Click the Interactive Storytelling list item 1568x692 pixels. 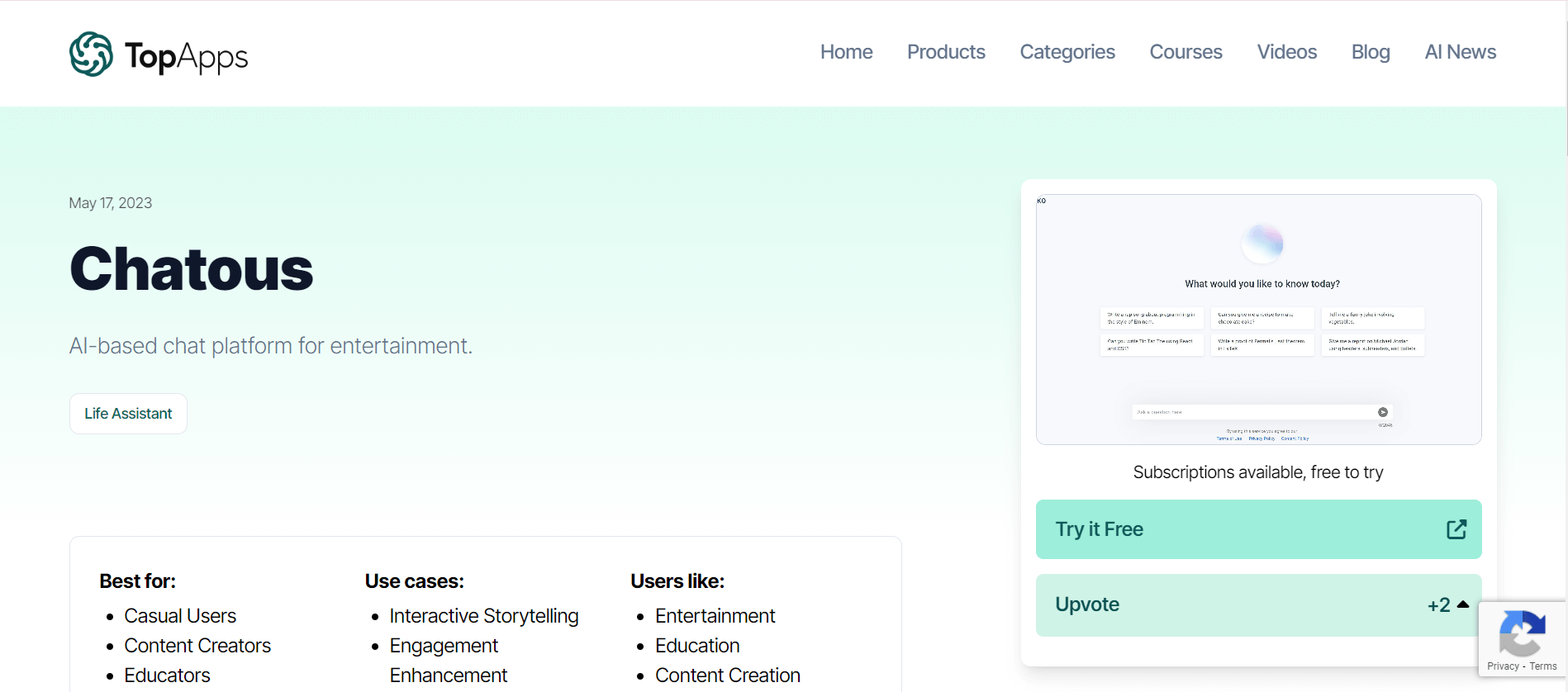484,616
